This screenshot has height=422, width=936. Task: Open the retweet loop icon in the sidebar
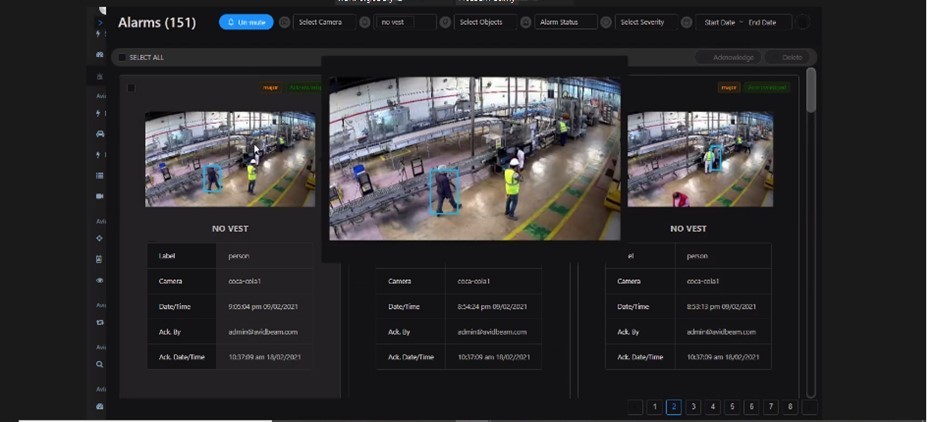(x=100, y=322)
